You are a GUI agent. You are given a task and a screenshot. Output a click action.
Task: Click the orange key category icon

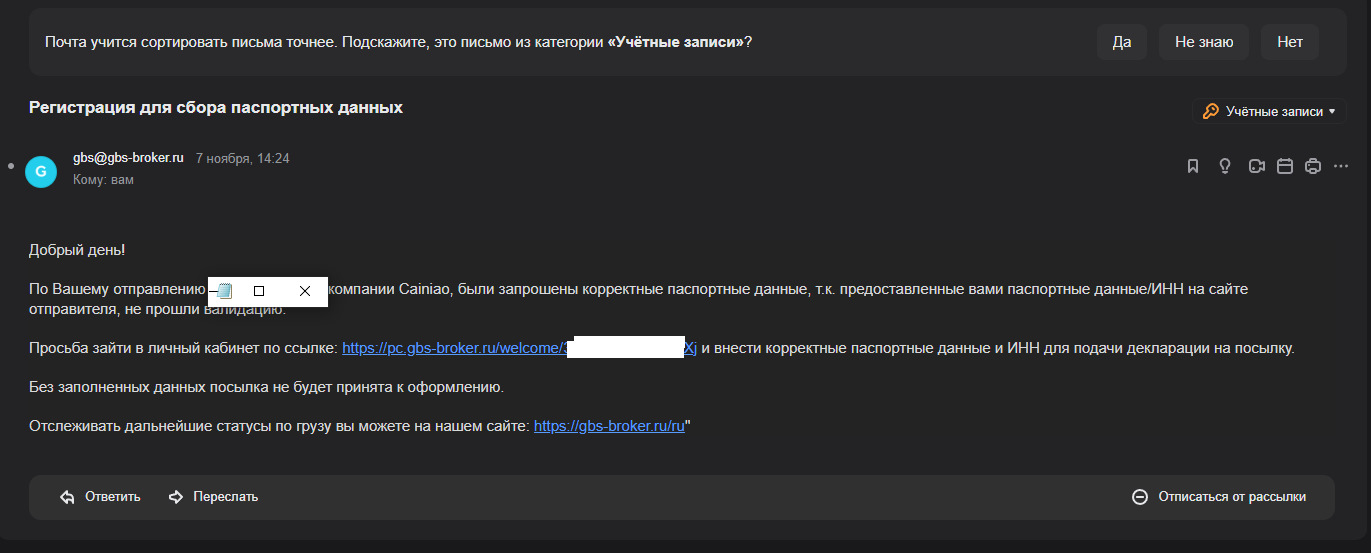tap(1210, 111)
